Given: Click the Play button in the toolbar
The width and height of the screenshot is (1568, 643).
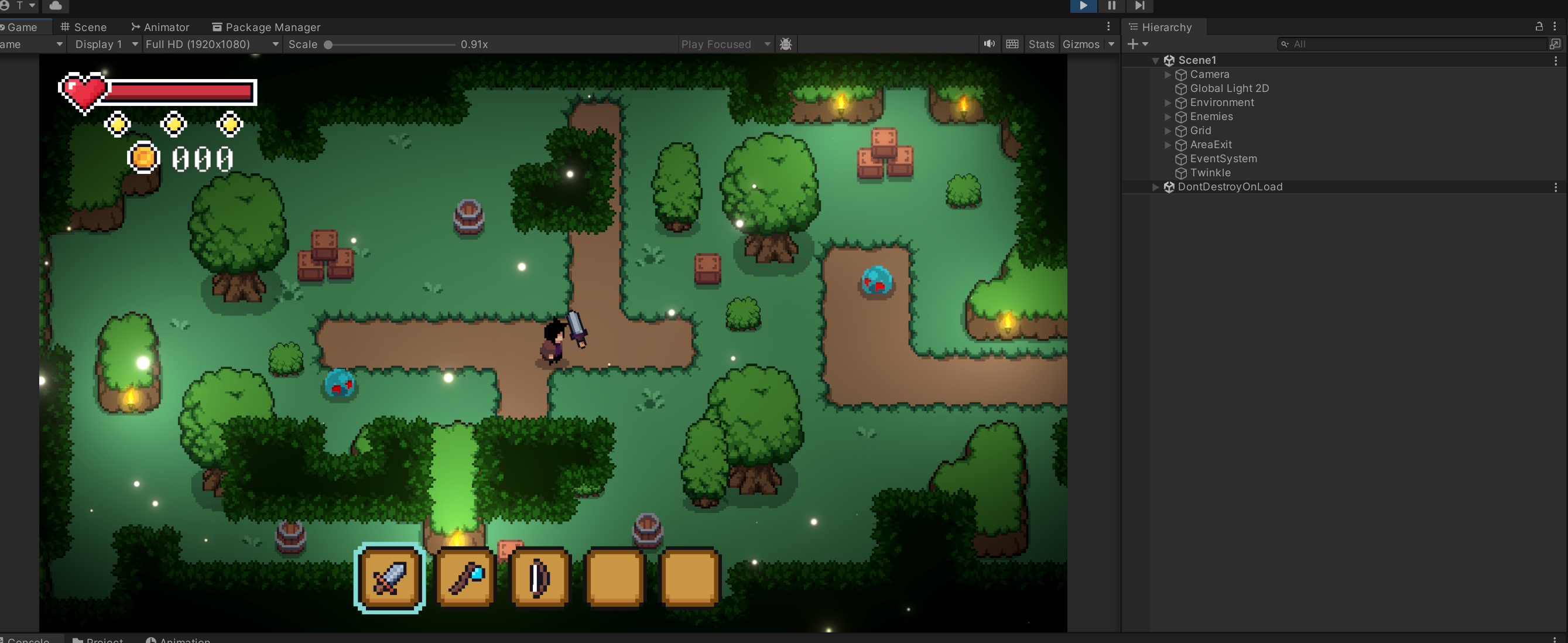Looking at the screenshot, I should pos(1083,5).
